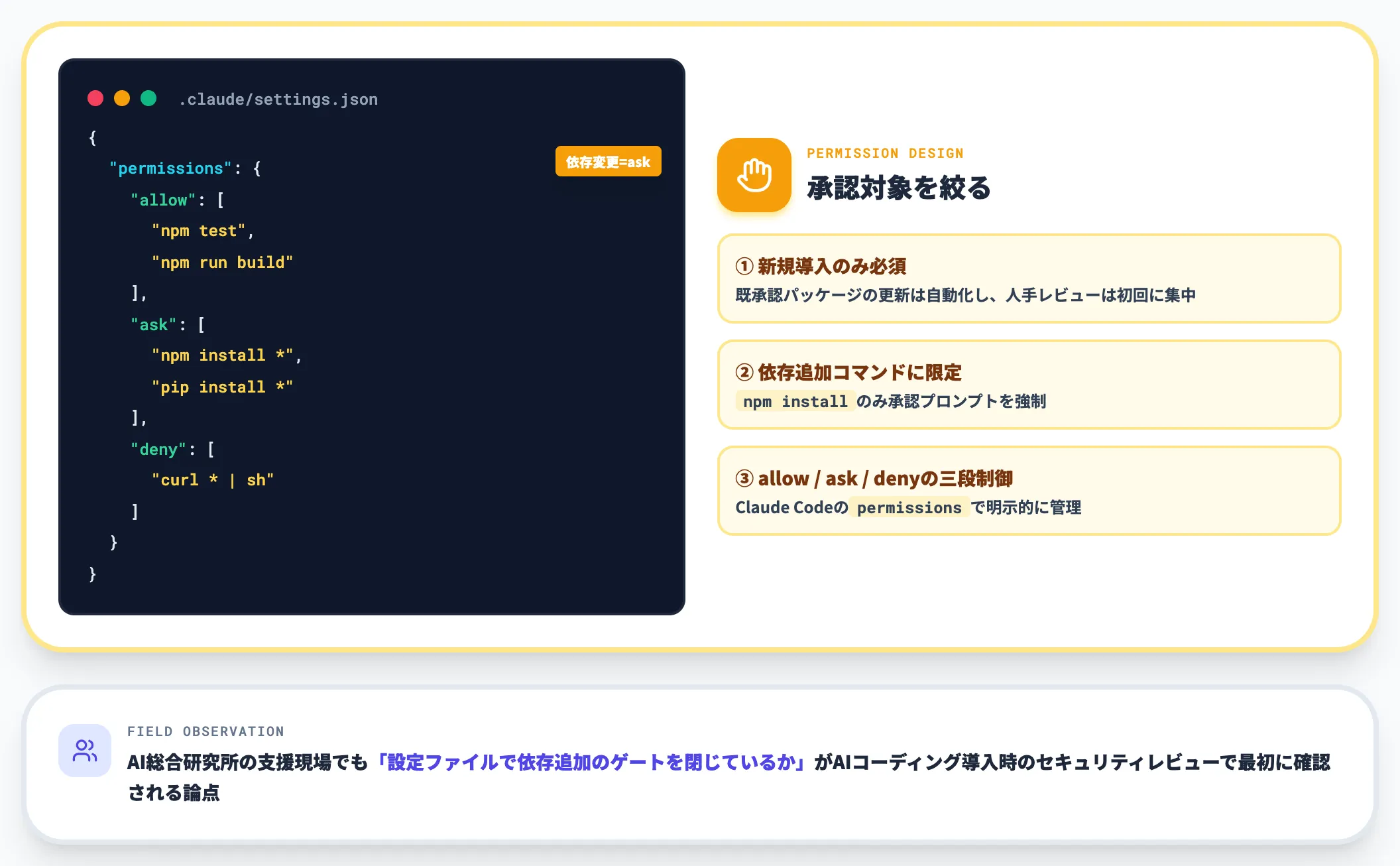The height and width of the screenshot is (866, 1400).
Task: Click card title ③ allow / ask / denyの三段制御
Action: 874,478
